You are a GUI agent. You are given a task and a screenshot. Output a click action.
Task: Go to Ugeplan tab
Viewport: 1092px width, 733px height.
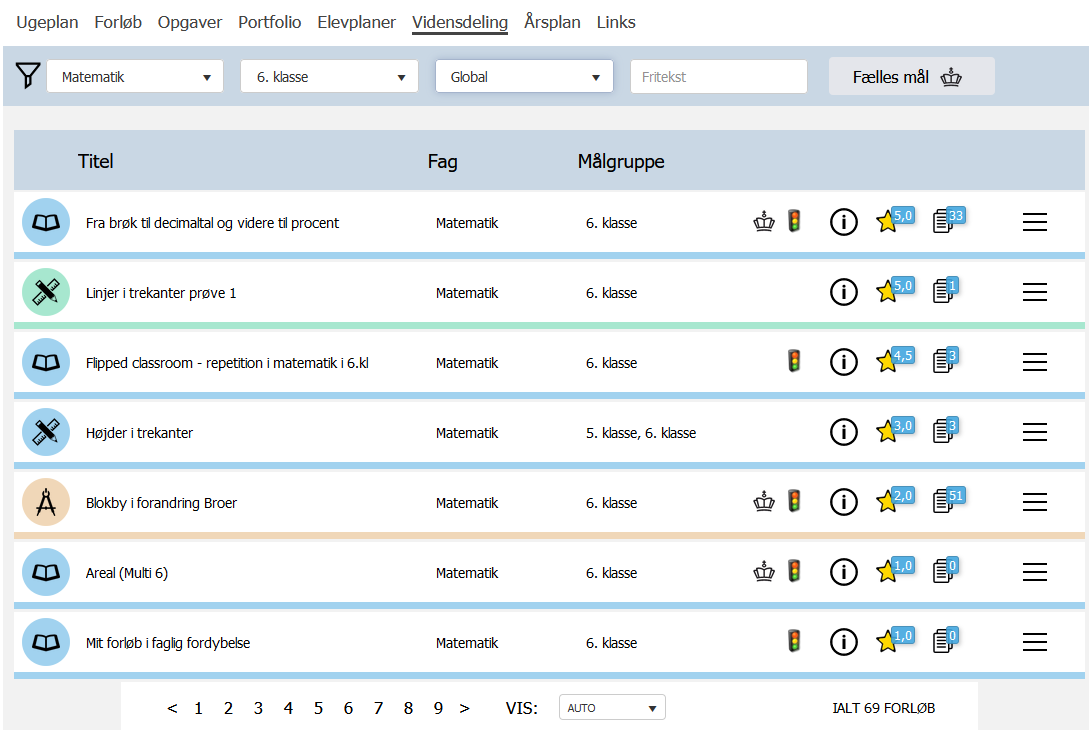coord(47,22)
